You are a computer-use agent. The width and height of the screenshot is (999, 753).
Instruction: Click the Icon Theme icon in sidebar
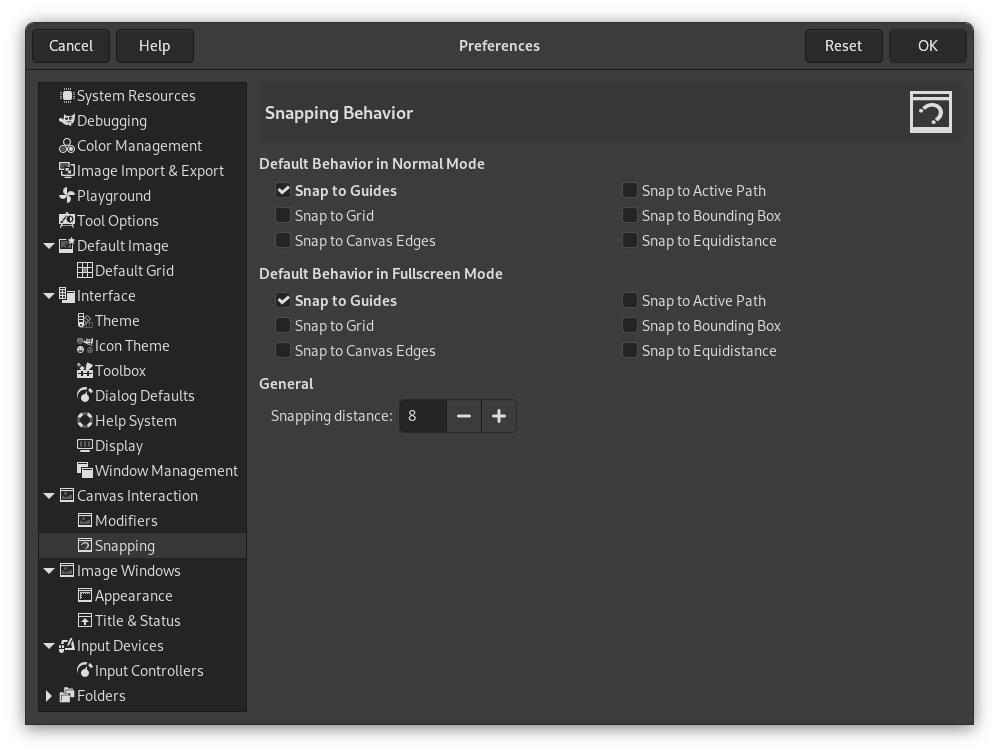tap(83, 345)
